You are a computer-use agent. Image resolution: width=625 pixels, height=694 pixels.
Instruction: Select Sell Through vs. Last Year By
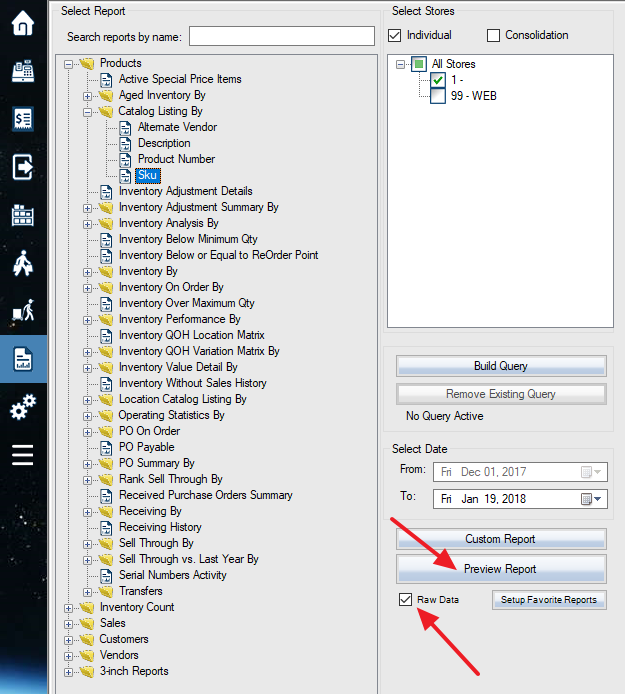[189, 559]
